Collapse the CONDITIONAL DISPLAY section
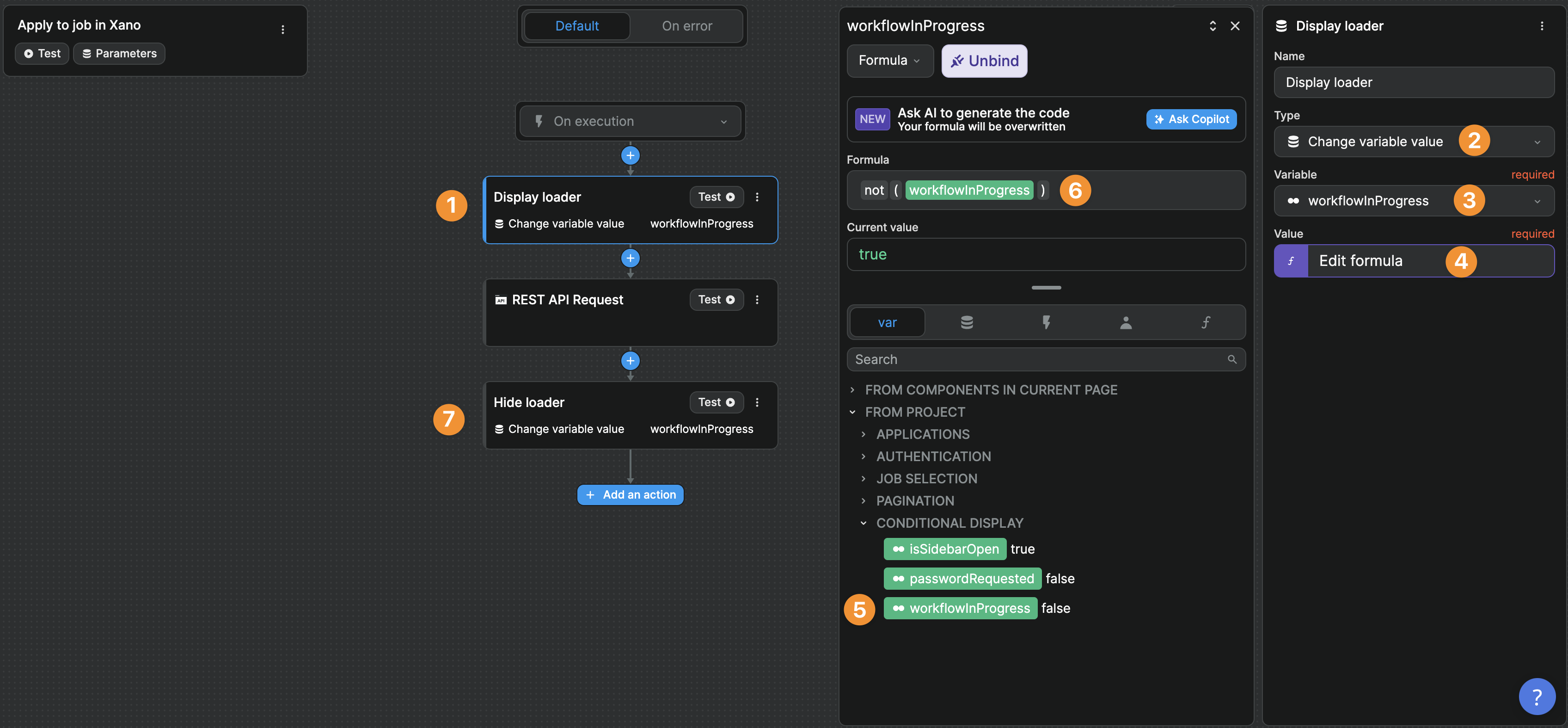The width and height of the screenshot is (1568, 728). pos(863,523)
